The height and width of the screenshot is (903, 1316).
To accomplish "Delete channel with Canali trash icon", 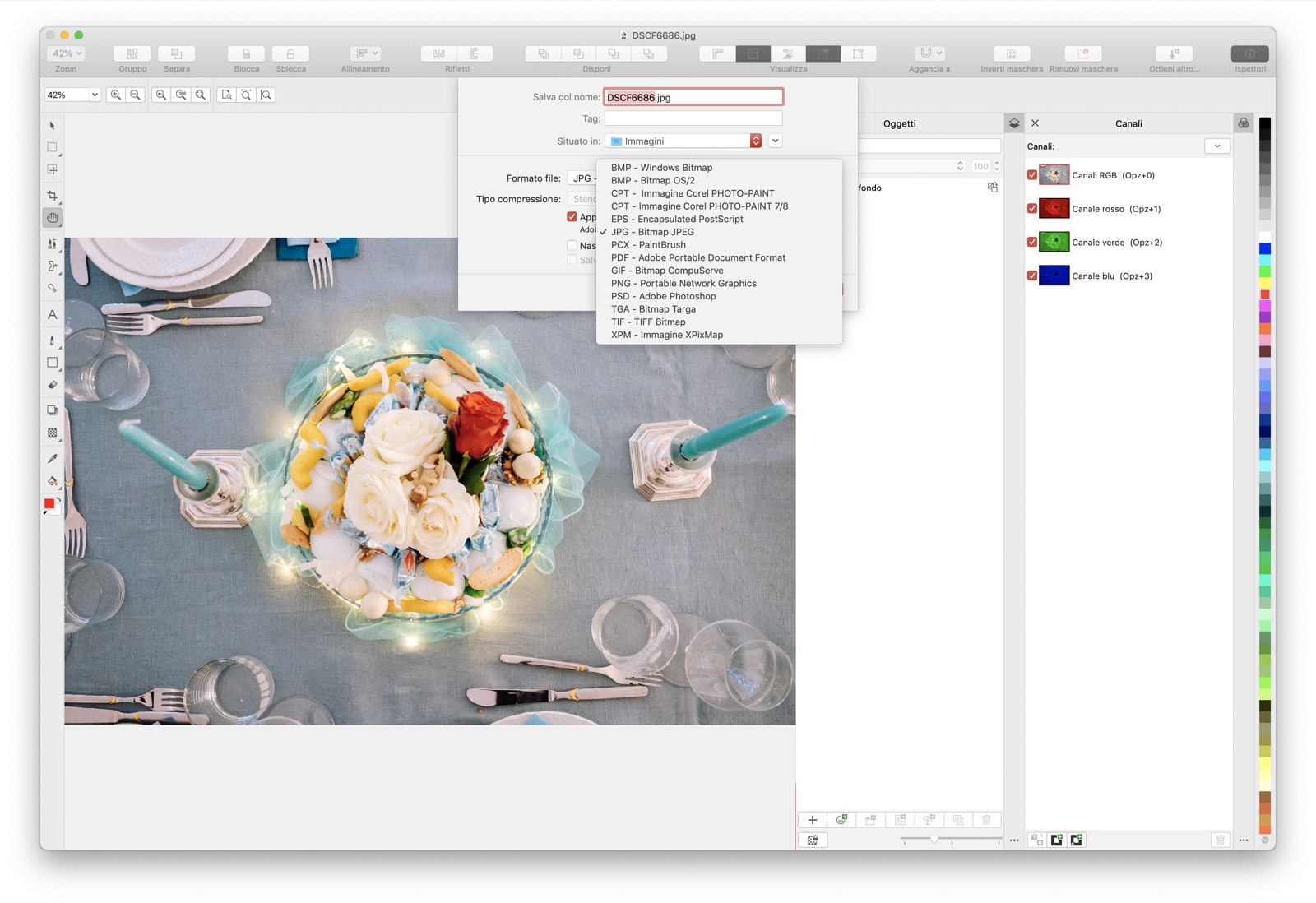I will click(1221, 840).
